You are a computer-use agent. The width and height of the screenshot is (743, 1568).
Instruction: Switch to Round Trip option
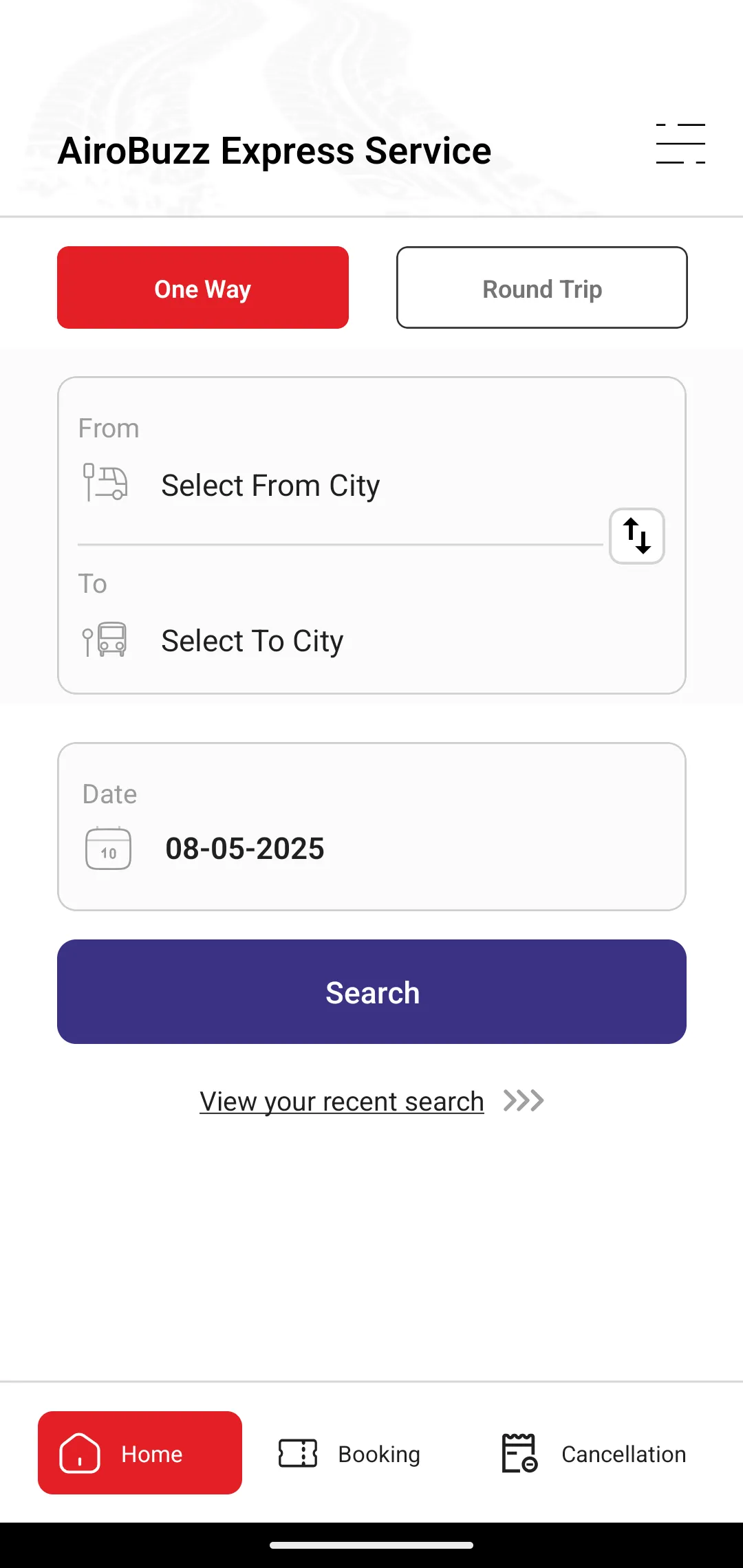point(542,287)
